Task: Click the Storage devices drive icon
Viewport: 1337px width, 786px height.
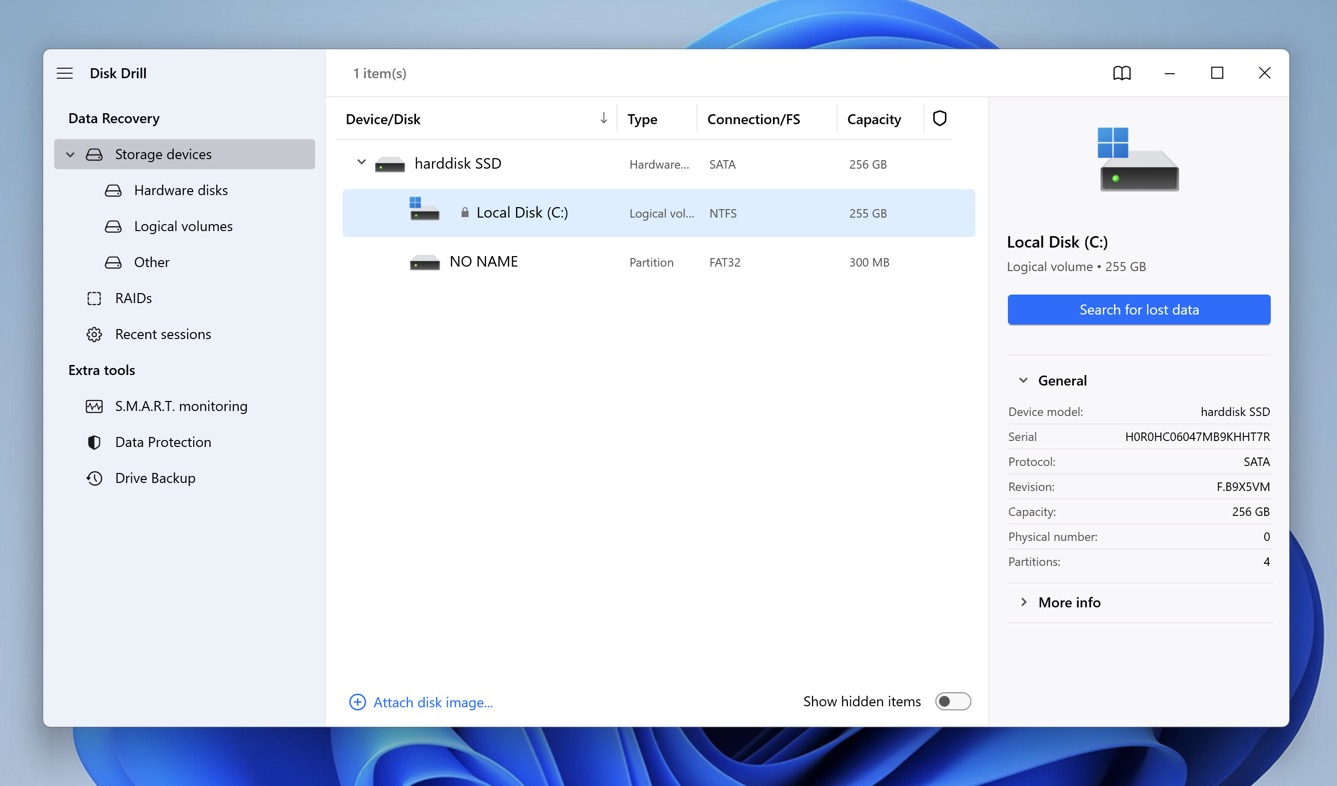Action: 94,154
